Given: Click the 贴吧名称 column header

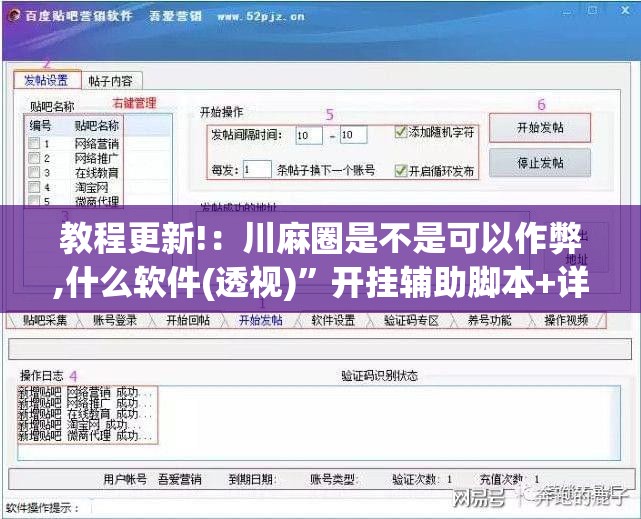Looking at the screenshot, I should tap(96, 125).
